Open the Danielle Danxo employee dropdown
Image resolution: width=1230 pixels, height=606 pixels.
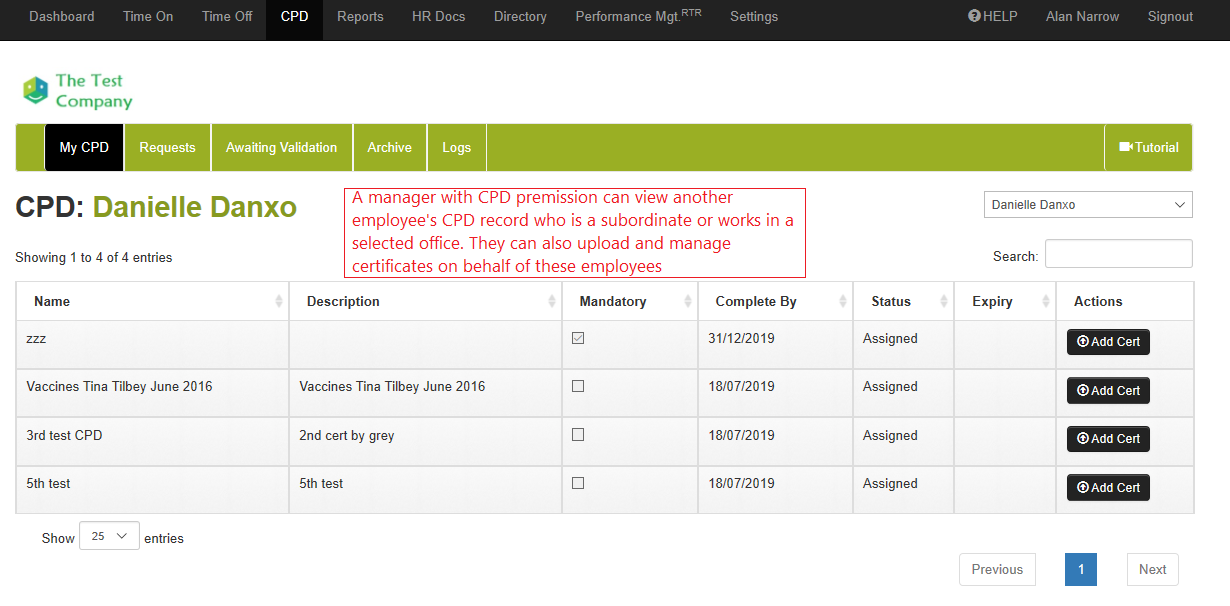point(1087,205)
